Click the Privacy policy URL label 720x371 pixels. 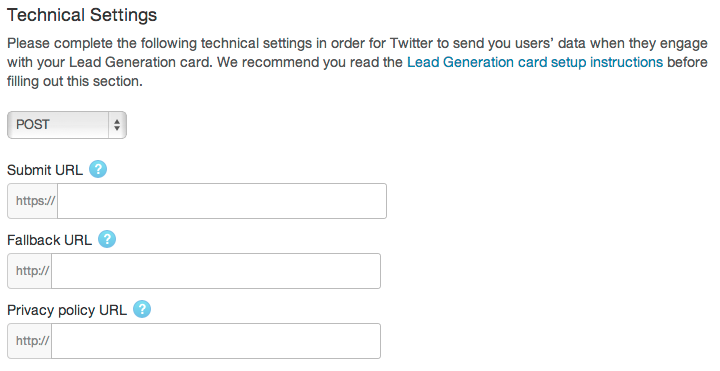[x=67, y=310]
